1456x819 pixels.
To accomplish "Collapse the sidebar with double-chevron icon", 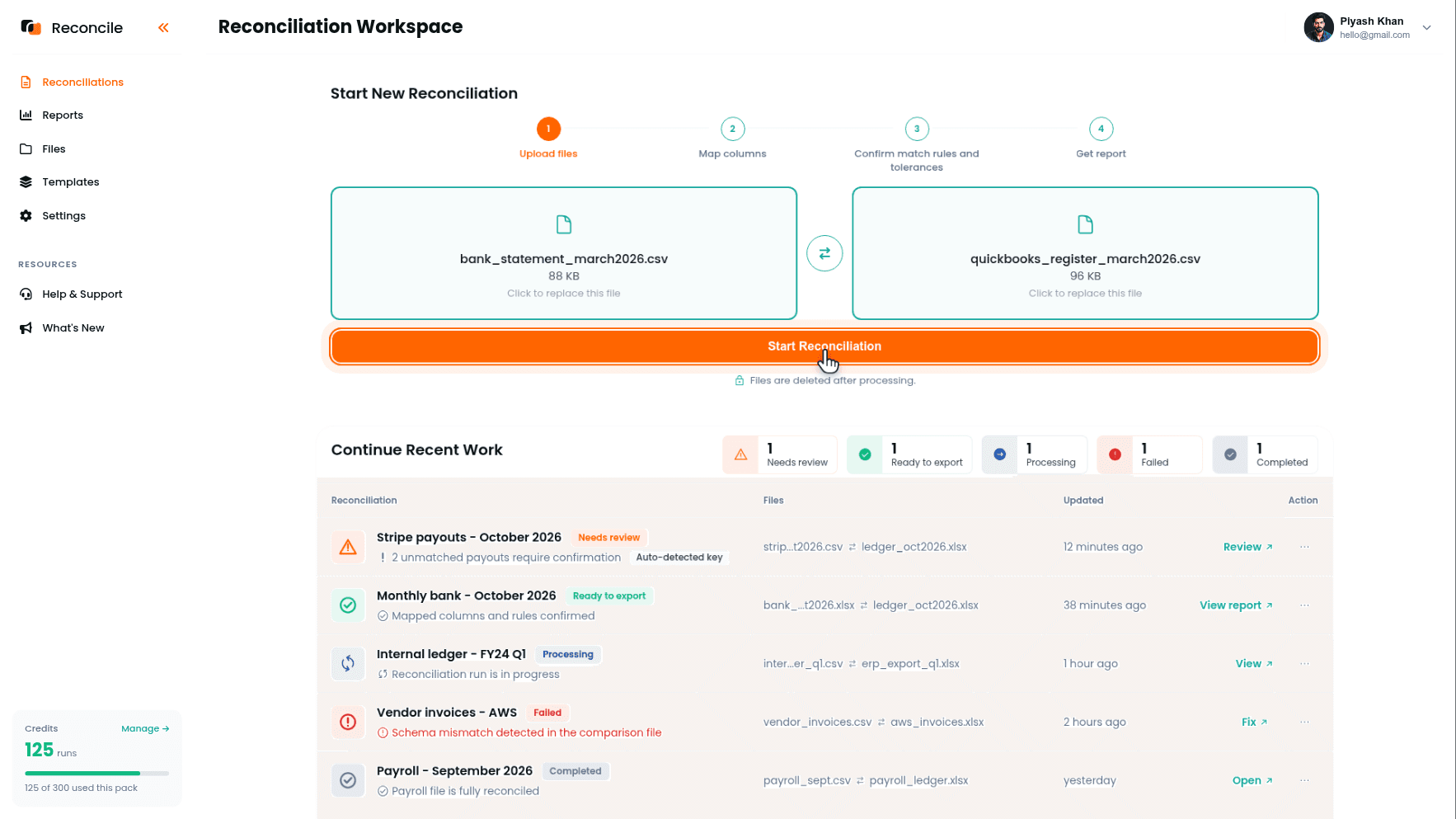I will (163, 27).
